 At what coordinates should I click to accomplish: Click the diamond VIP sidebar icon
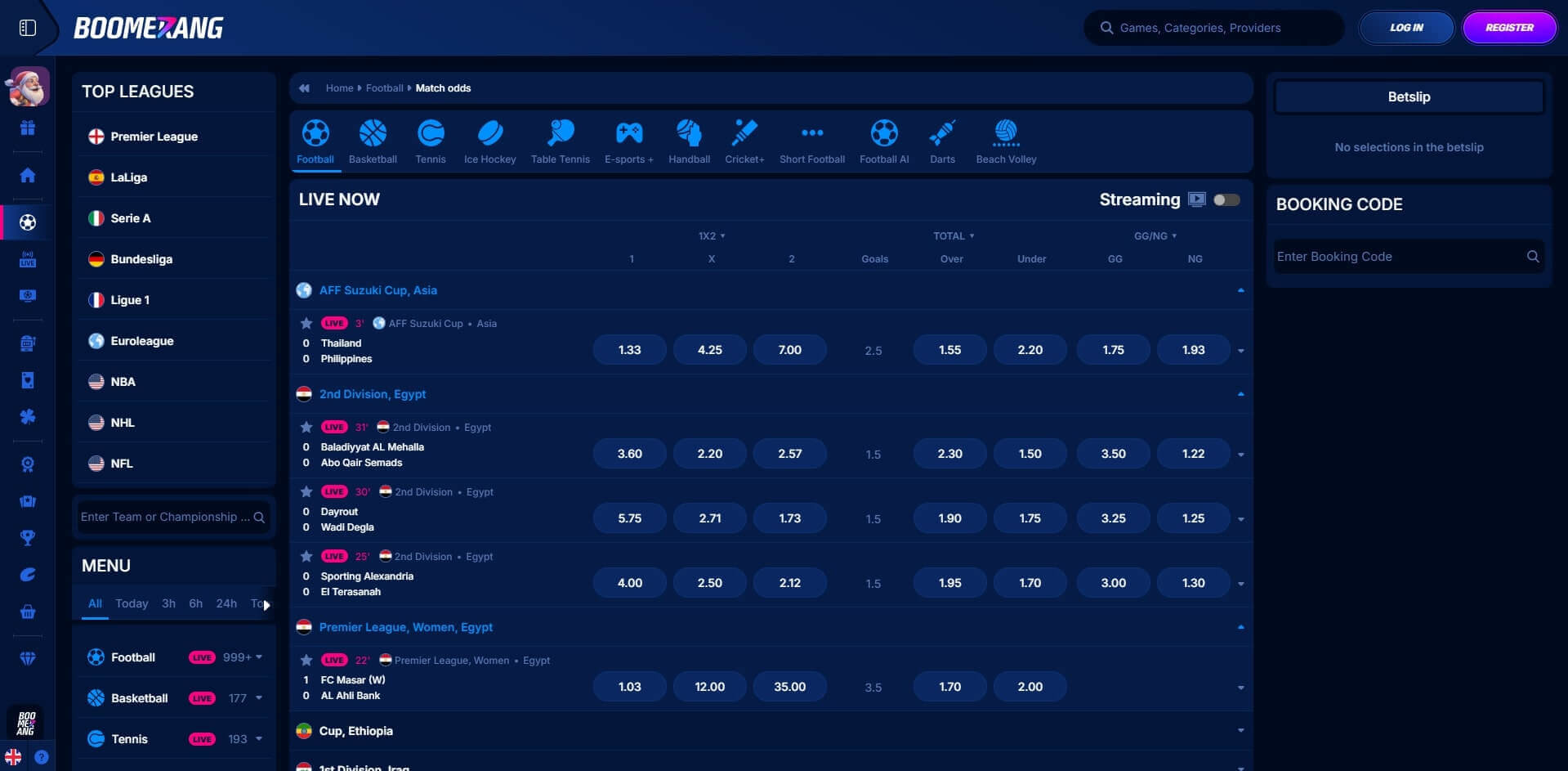click(x=27, y=657)
